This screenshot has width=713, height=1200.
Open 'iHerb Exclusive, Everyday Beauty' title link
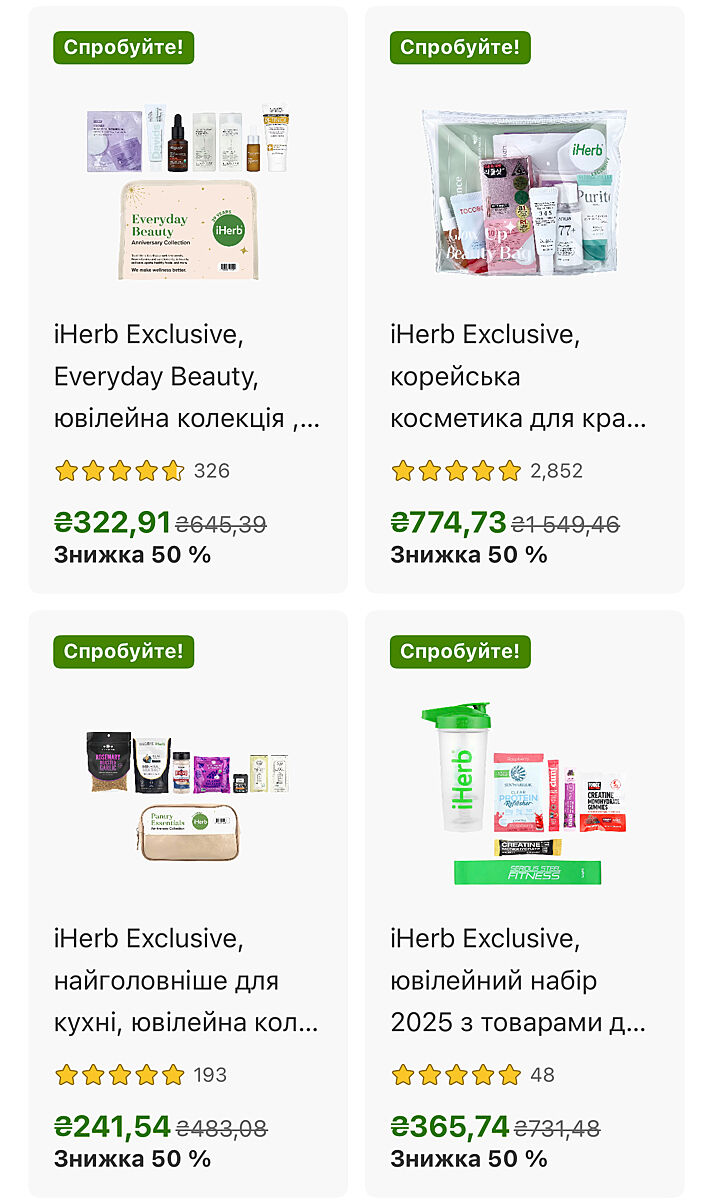(187, 377)
